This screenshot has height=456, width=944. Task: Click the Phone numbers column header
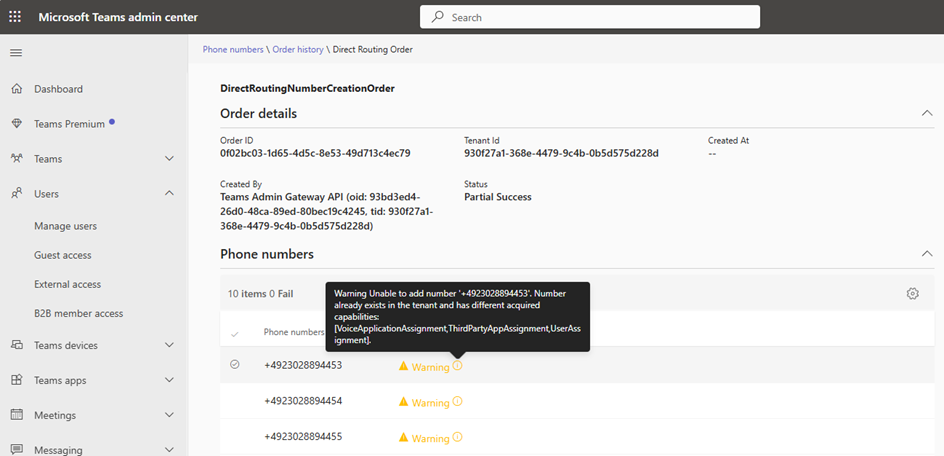pos(294,332)
